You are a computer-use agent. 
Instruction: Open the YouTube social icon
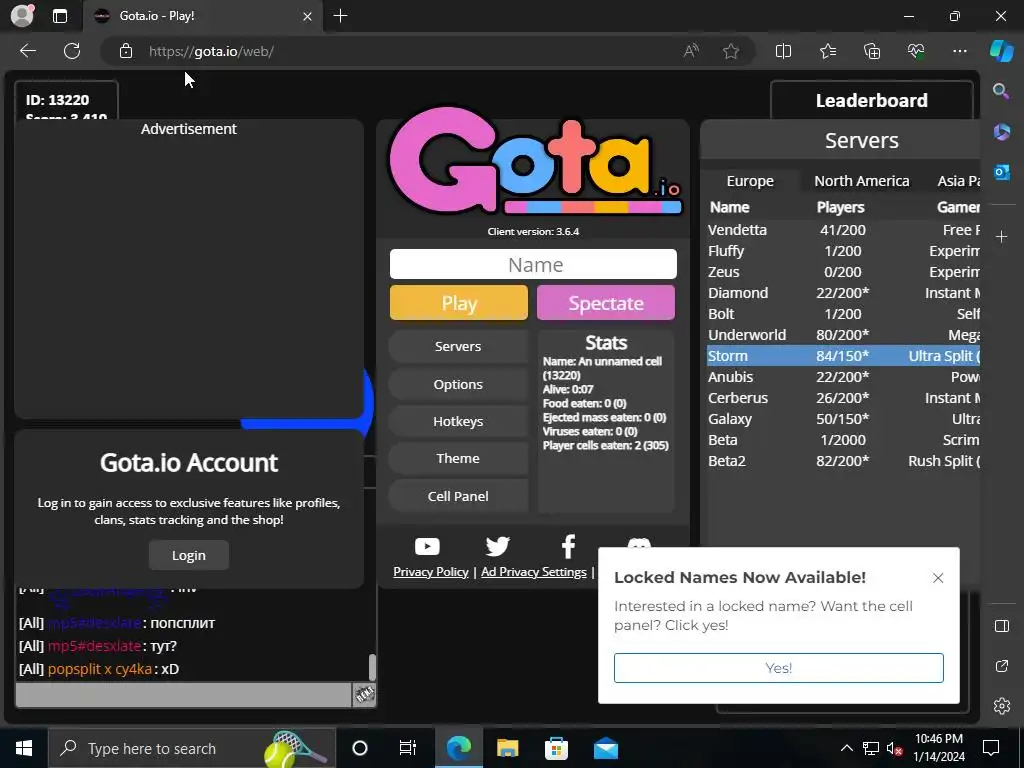tap(427, 546)
